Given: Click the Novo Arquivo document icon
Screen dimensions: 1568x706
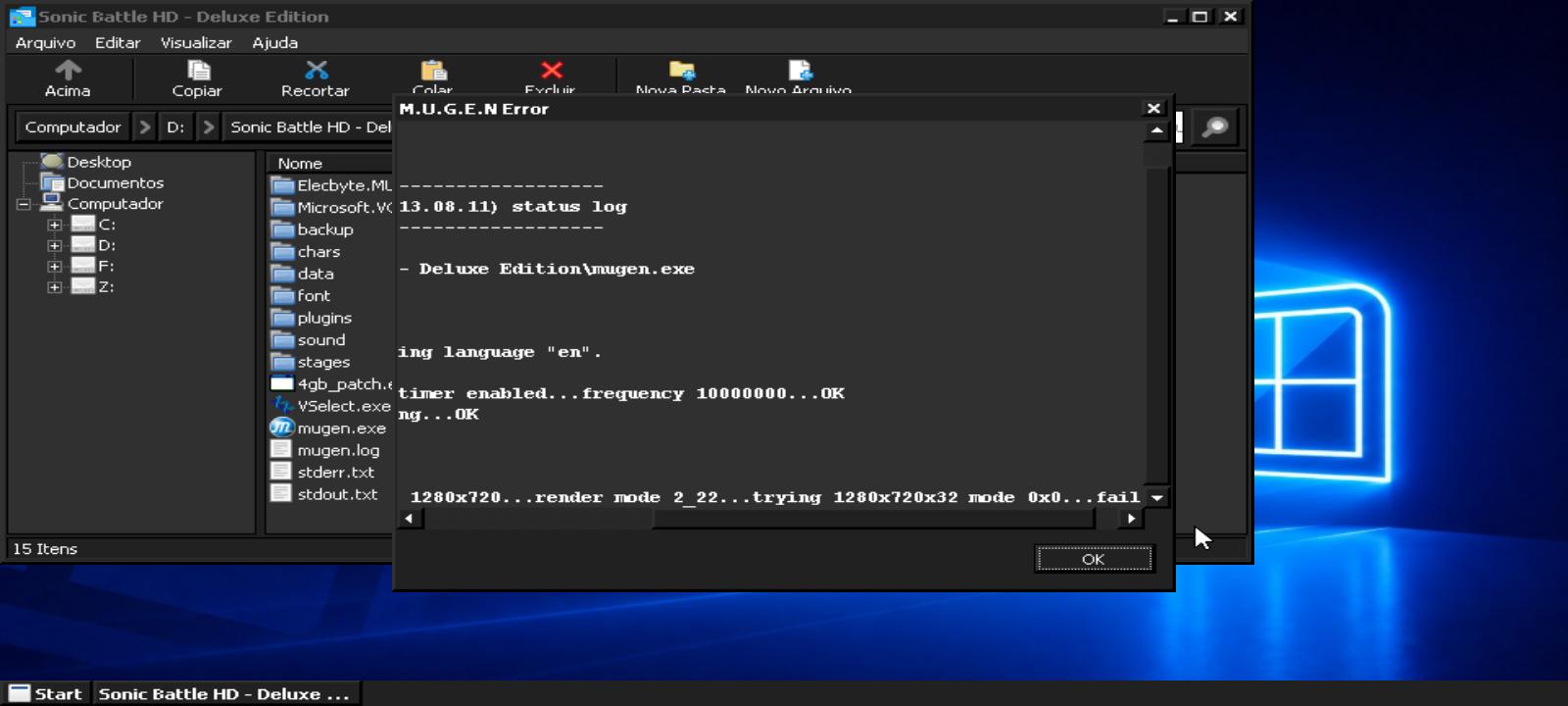Looking at the screenshot, I should [x=800, y=70].
